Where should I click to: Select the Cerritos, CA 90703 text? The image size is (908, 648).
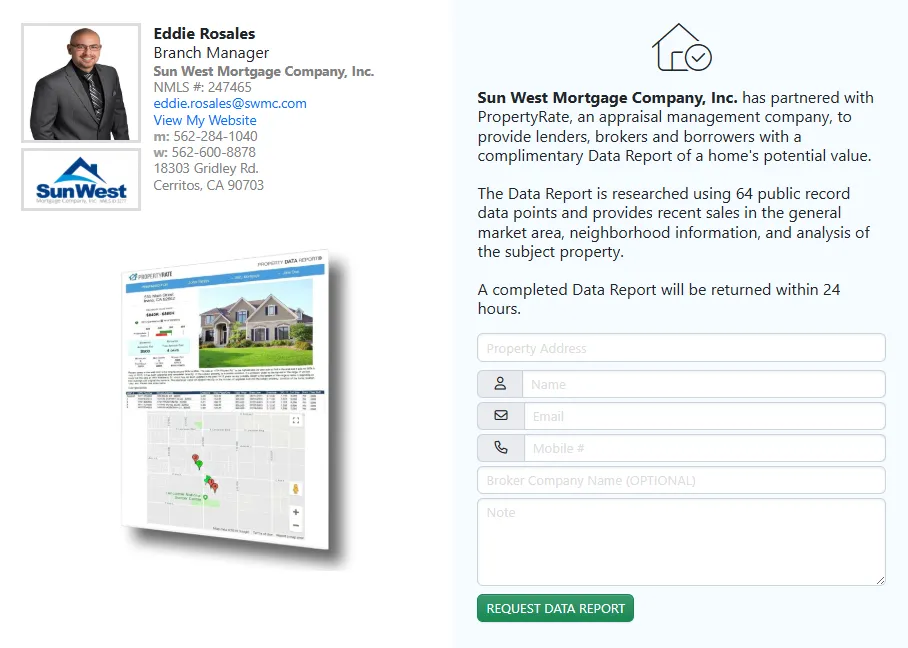point(208,185)
